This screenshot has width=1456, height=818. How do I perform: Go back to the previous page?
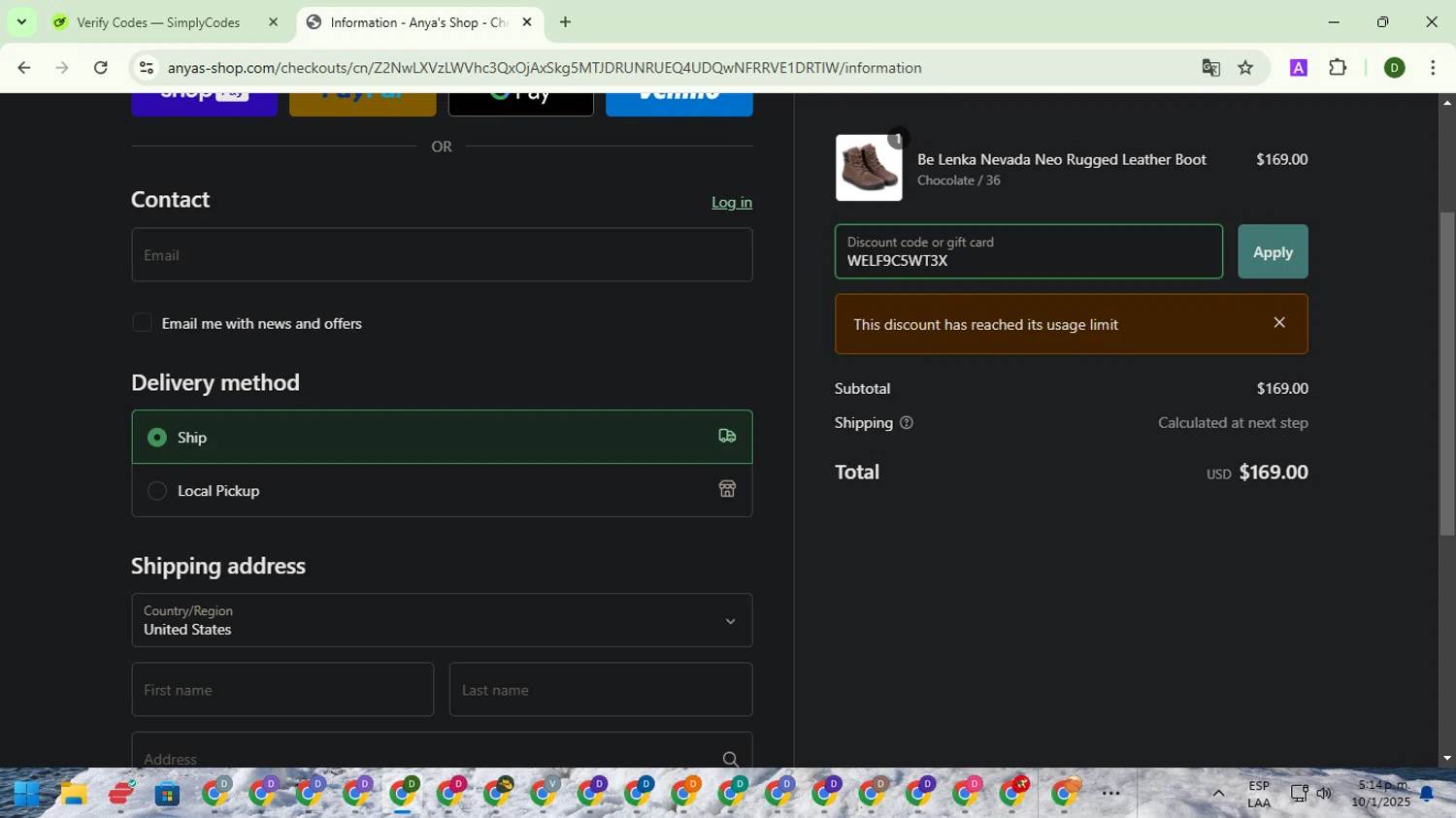[24, 68]
